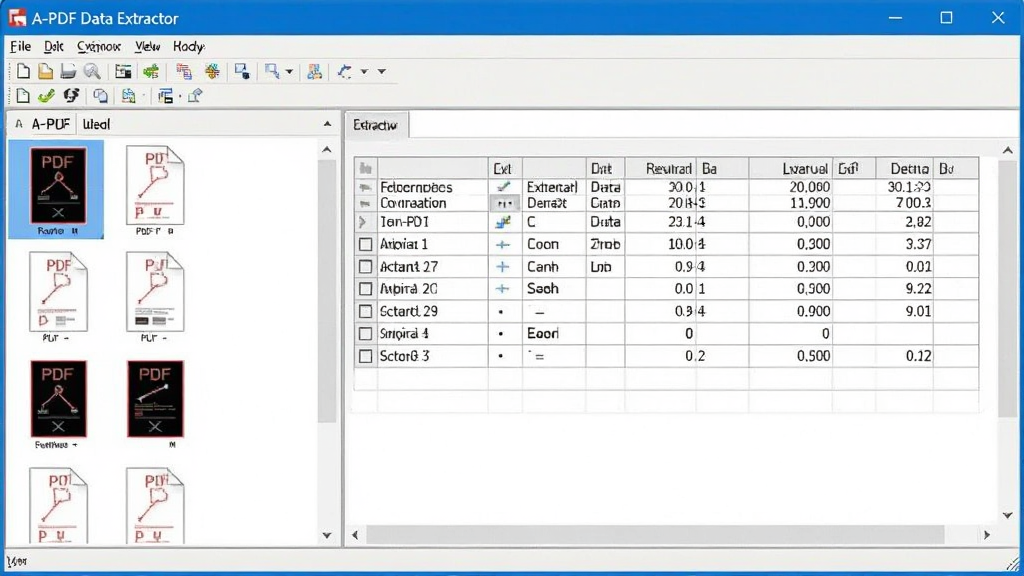Open the Vlew menu
This screenshot has height=576, width=1024.
tap(147, 46)
